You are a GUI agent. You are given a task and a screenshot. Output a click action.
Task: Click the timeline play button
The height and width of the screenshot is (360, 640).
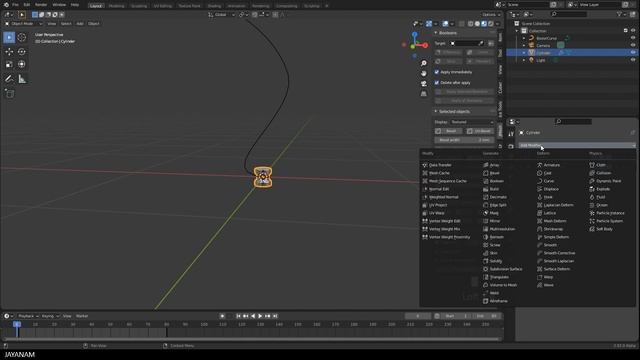pos(260,316)
